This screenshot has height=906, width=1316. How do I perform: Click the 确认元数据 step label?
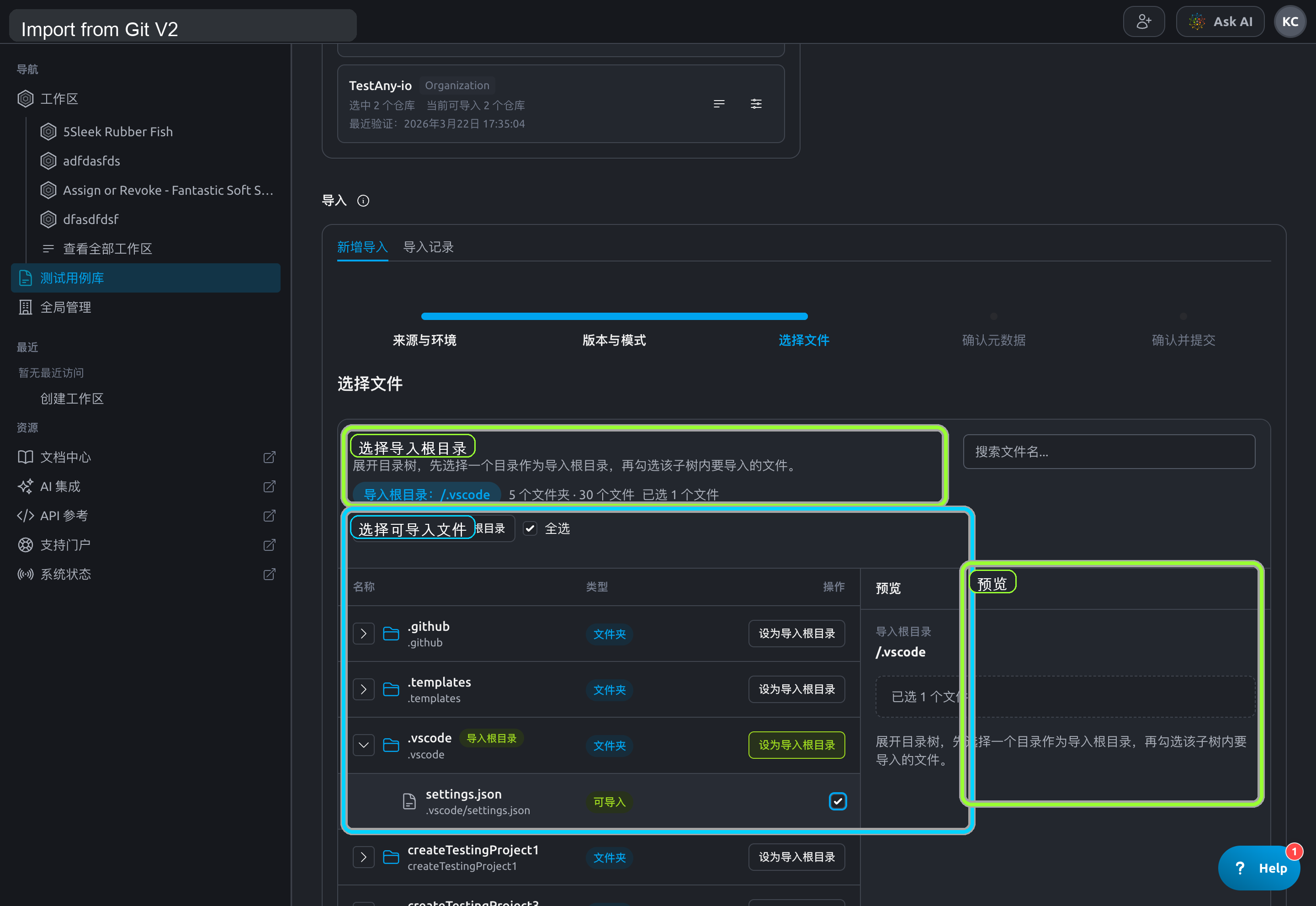click(x=994, y=340)
